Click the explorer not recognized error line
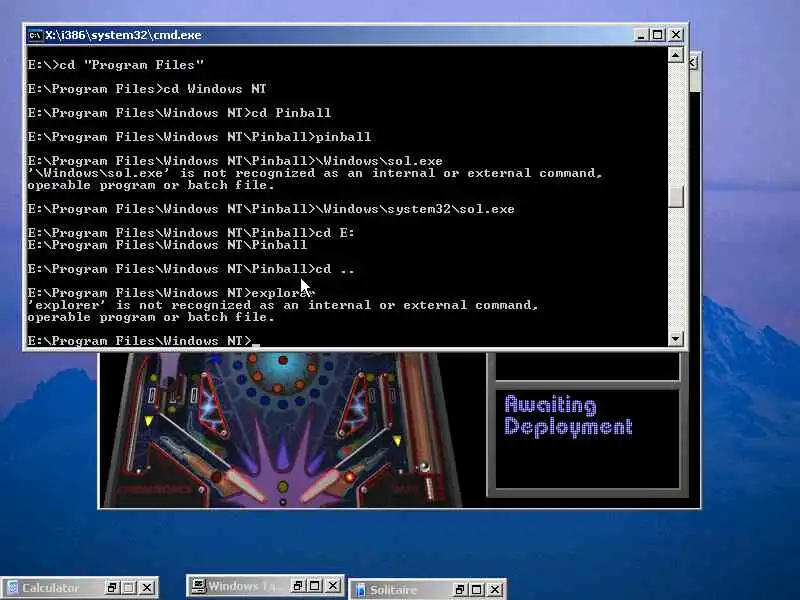The height and width of the screenshot is (600, 800). click(x=283, y=305)
